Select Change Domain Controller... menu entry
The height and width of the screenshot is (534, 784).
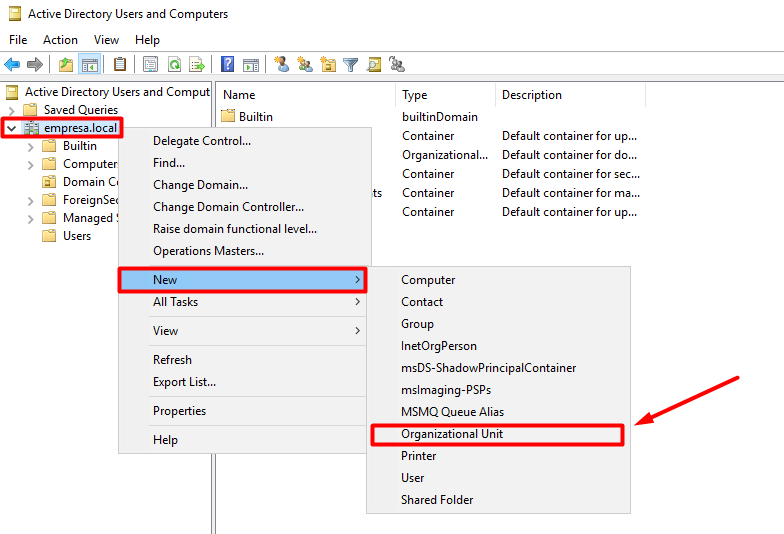[245, 207]
